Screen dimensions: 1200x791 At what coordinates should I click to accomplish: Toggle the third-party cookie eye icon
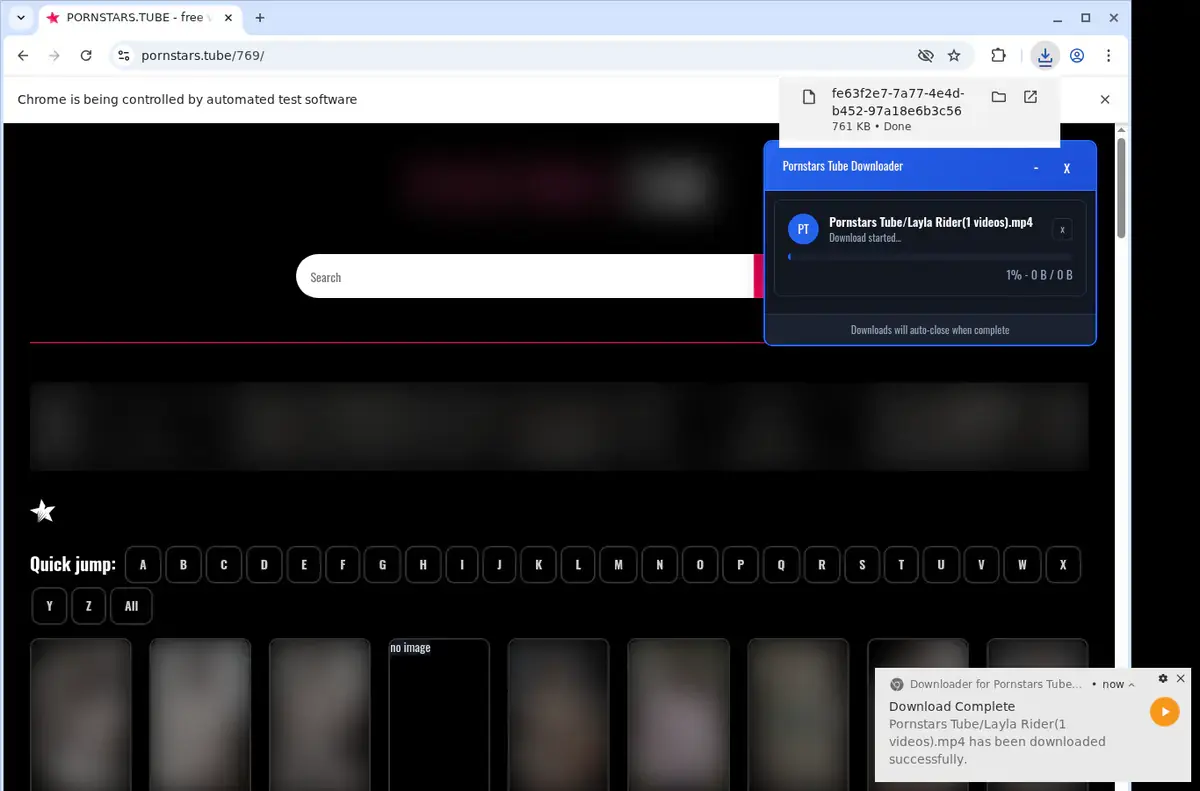pyautogui.click(x=926, y=56)
